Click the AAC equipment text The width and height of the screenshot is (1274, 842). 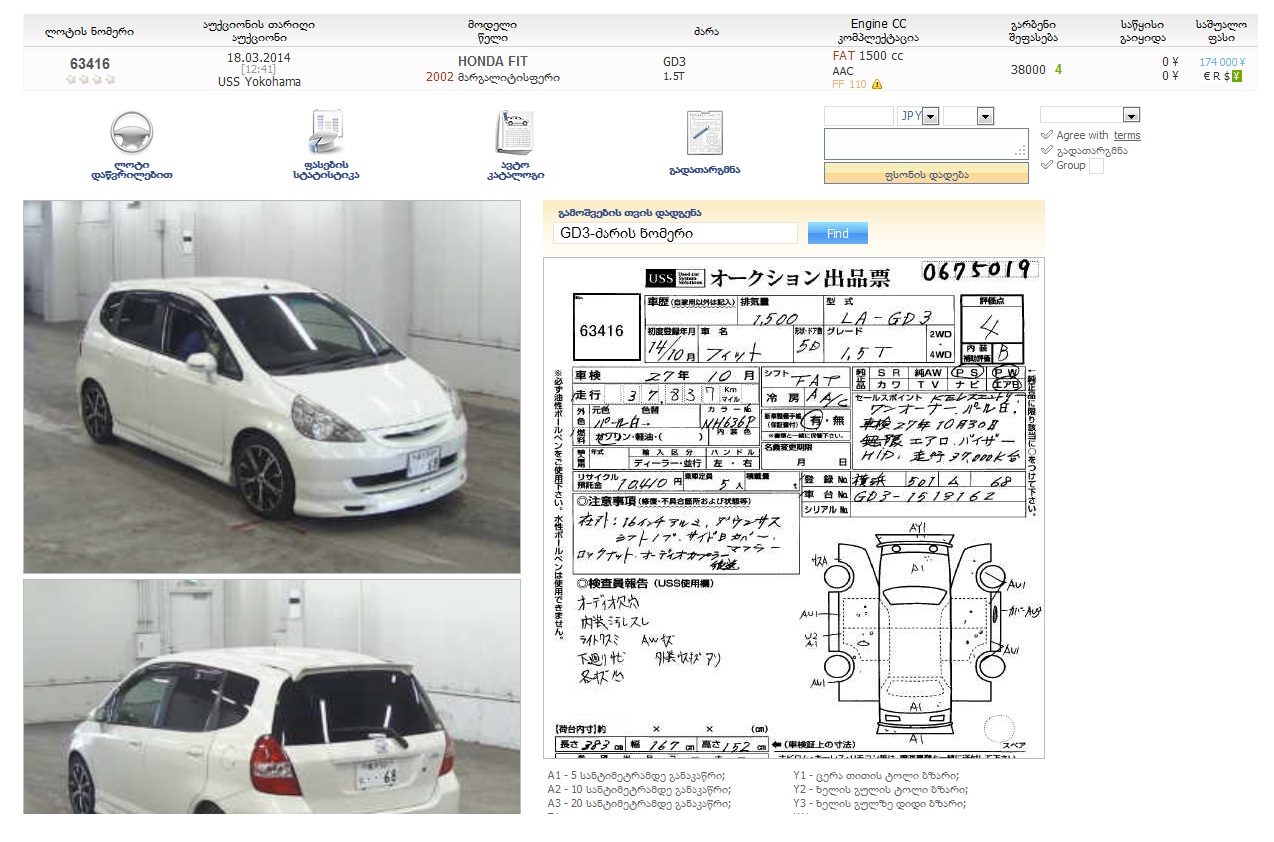[843, 71]
